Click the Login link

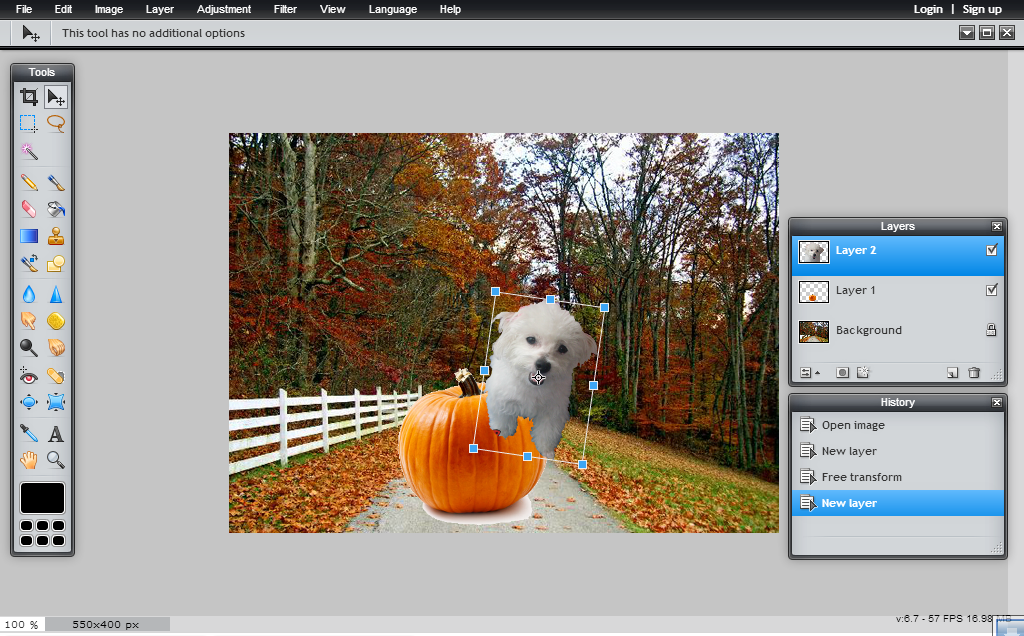pyautogui.click(x=928, y=9)
